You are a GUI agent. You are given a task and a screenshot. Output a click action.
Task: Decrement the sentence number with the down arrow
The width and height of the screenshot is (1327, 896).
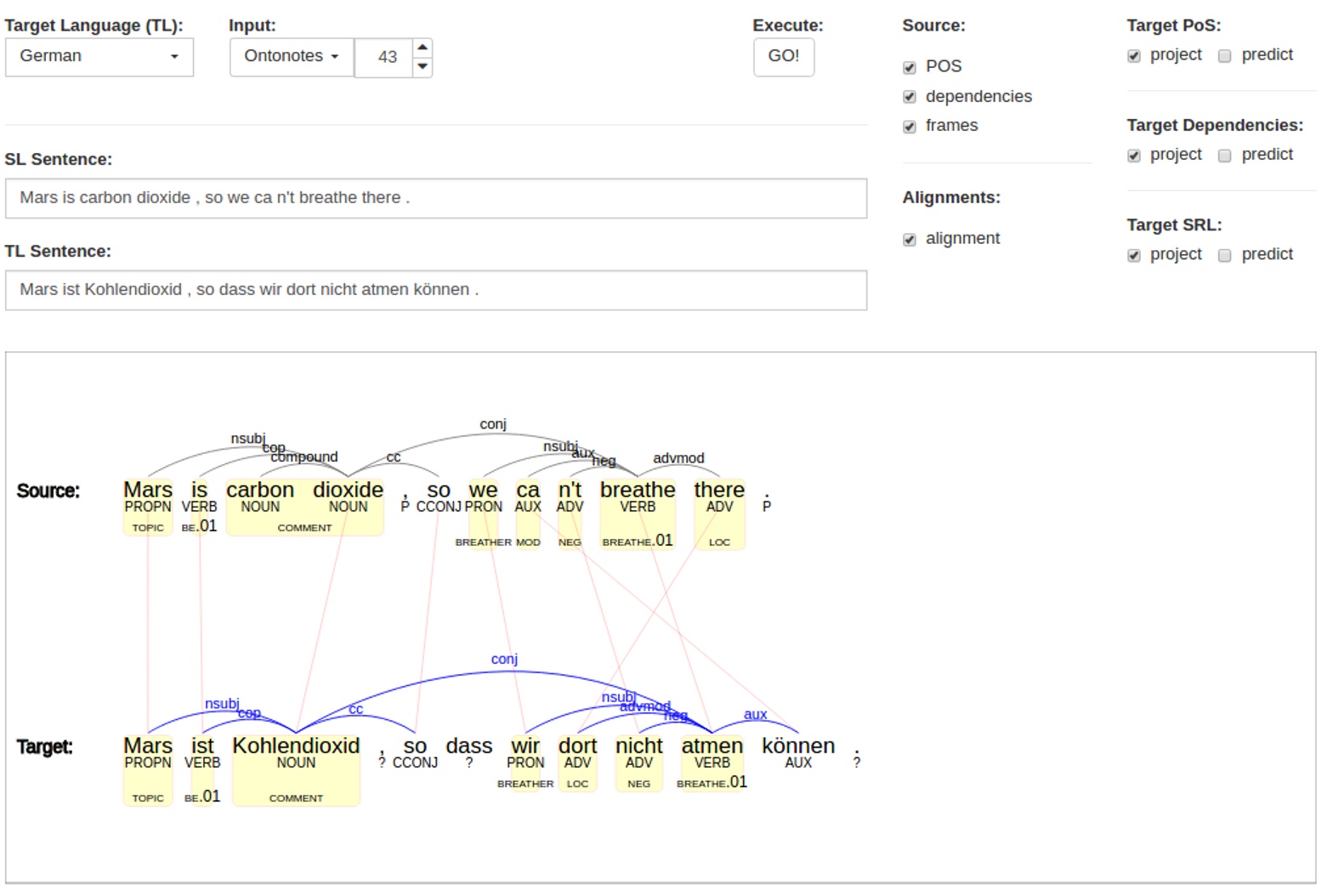[x=422, y=65]
